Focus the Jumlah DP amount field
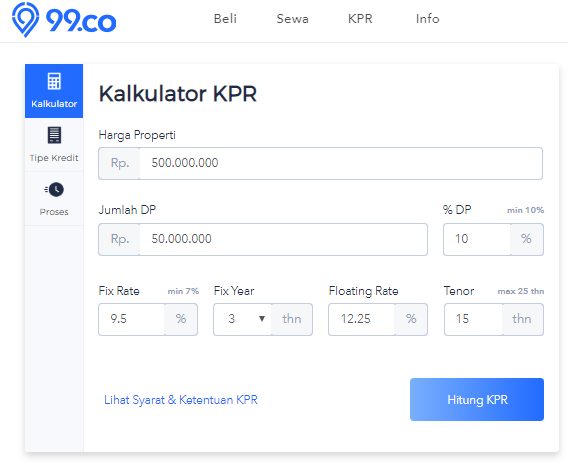Image resolution: width=568 pixels, height=475 pixels. click(x=283, y=239)
